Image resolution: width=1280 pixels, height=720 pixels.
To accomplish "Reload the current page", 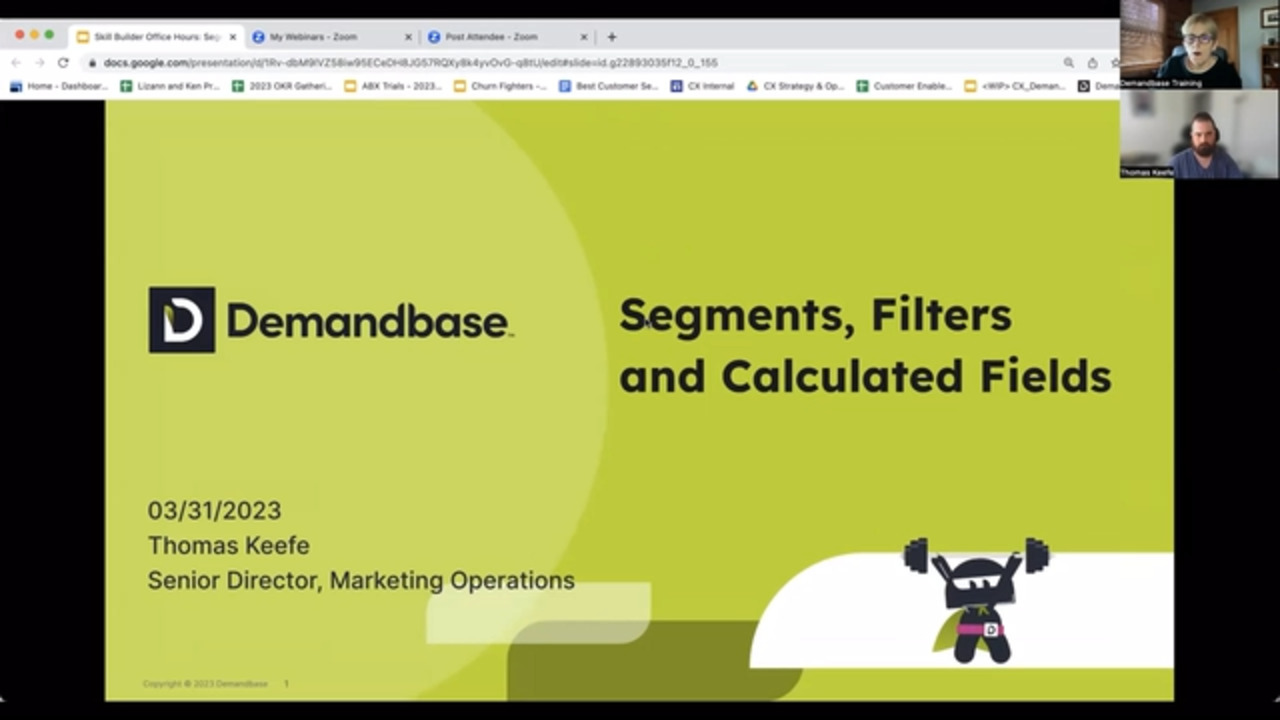I will tap(63, 62).
